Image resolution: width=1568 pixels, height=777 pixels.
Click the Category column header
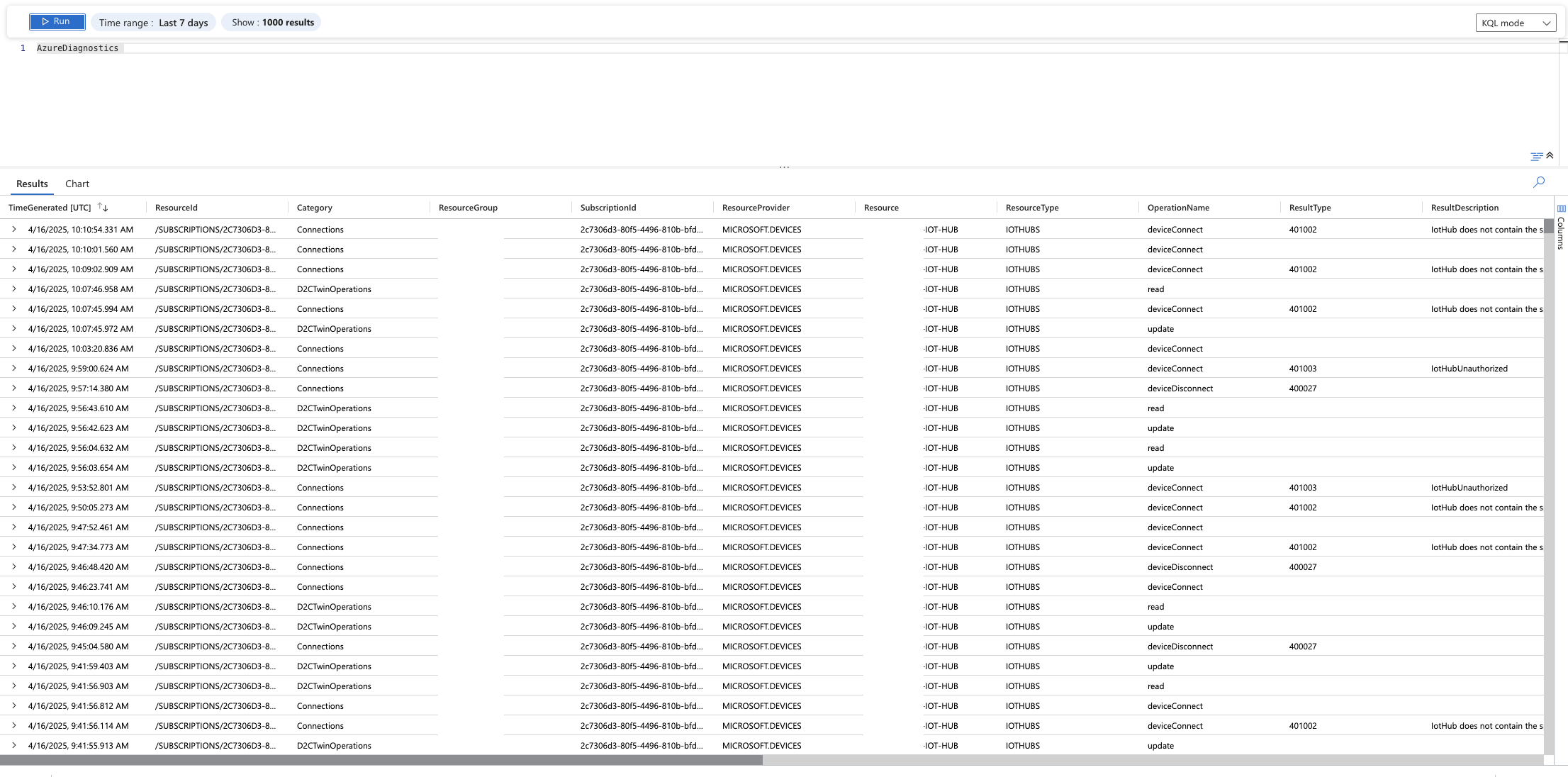[x=314, y=208]
